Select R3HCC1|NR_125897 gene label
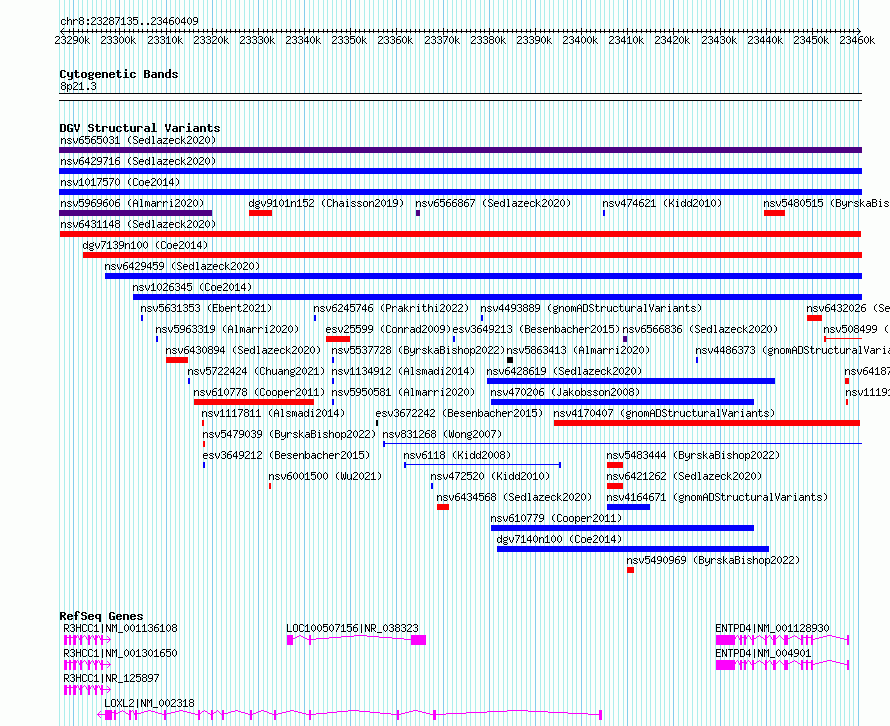Image resolution: width=890 pixels, height=726 pixels. (x=111, y=678)
